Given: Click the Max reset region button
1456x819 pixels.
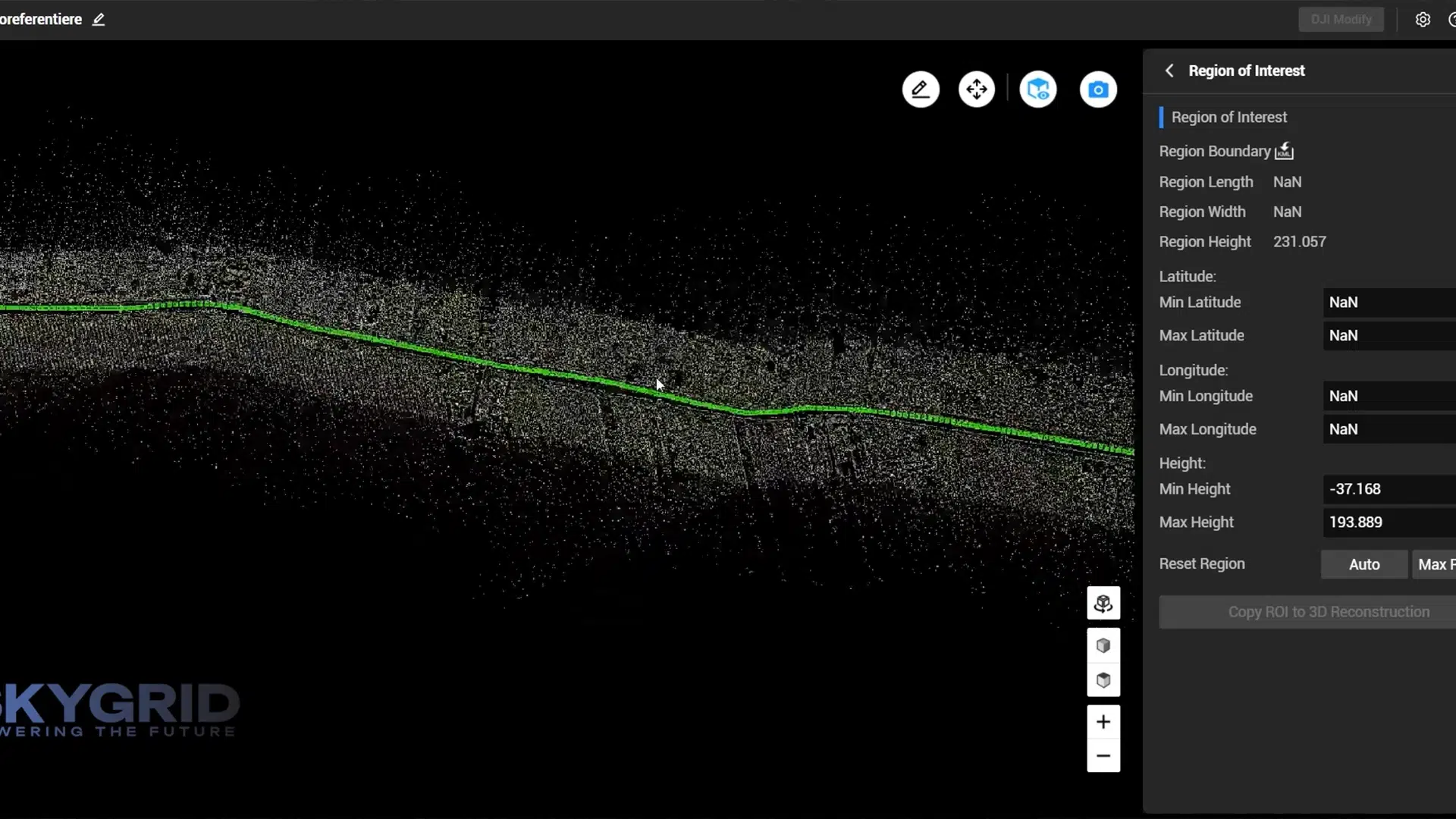Looking at the screenshot, I should coord(1433,564).
